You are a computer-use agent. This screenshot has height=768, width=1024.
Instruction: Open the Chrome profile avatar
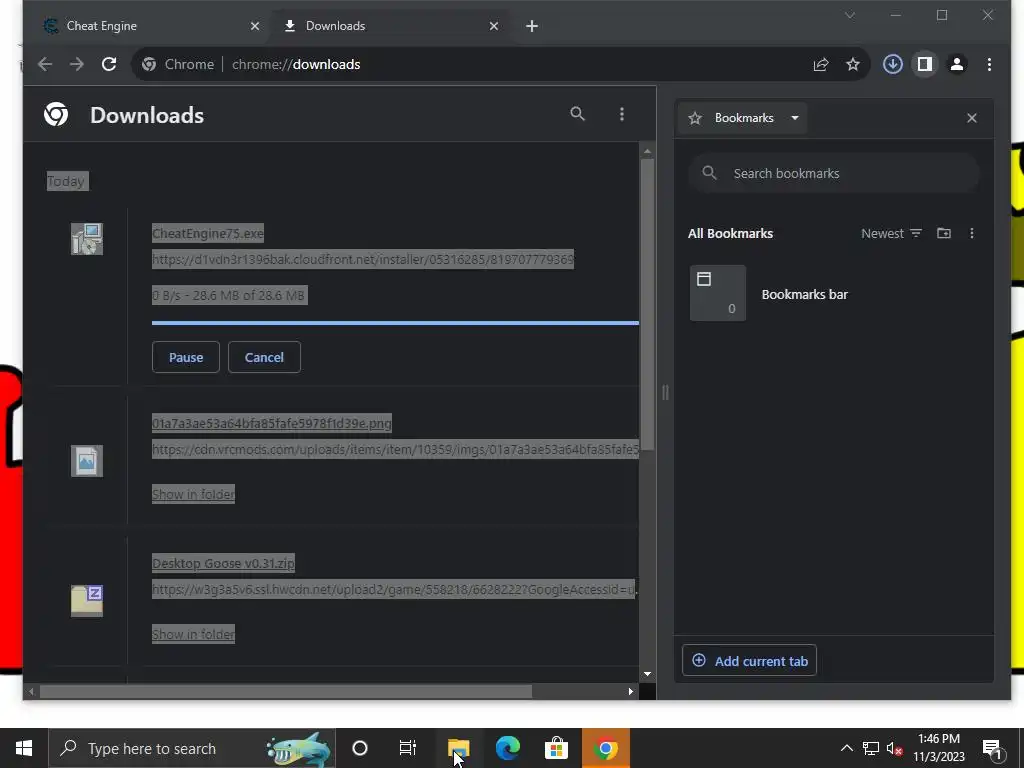tap(957, 64)
